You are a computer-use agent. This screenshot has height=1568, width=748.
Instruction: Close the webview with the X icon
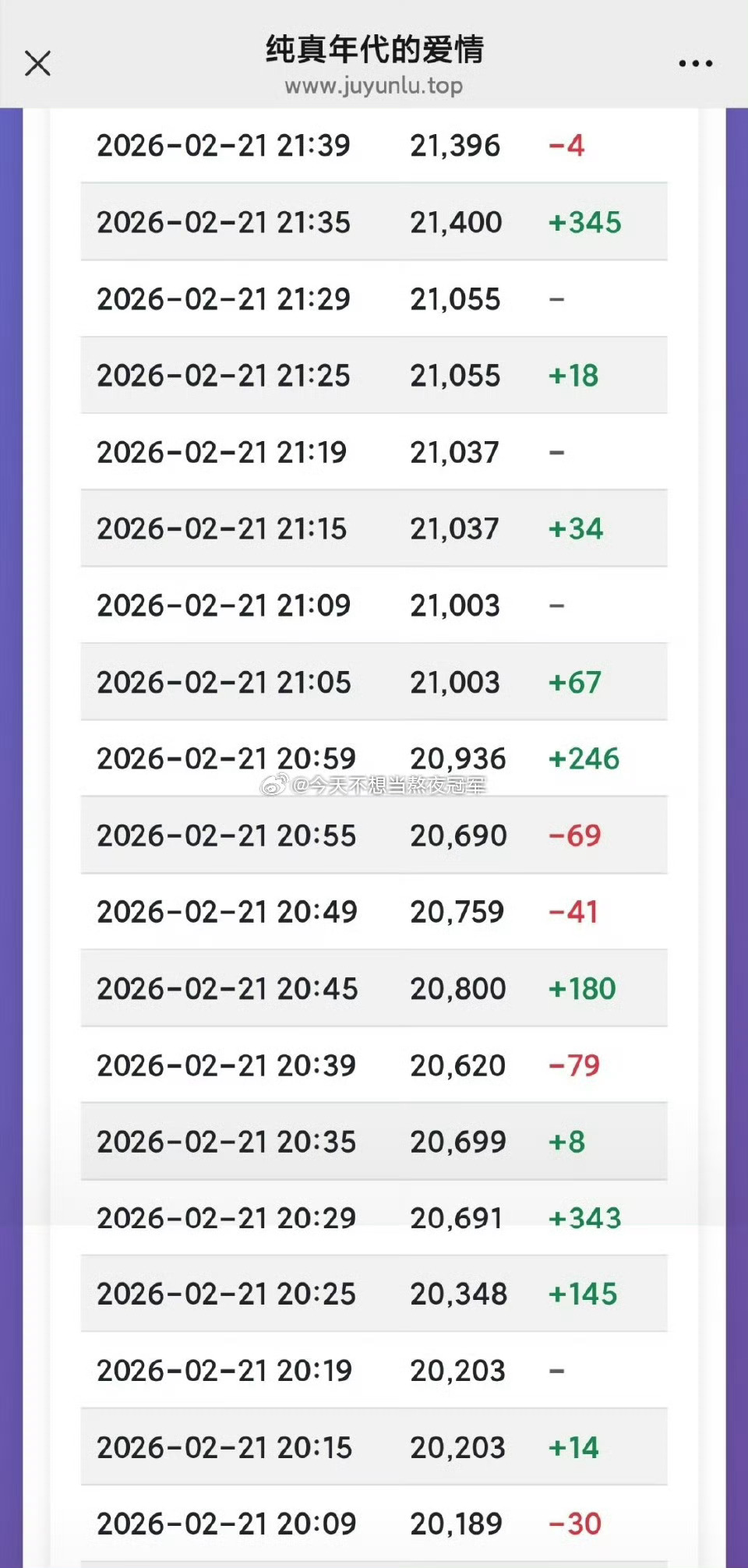pyautogui.click(x=37, y=63)
